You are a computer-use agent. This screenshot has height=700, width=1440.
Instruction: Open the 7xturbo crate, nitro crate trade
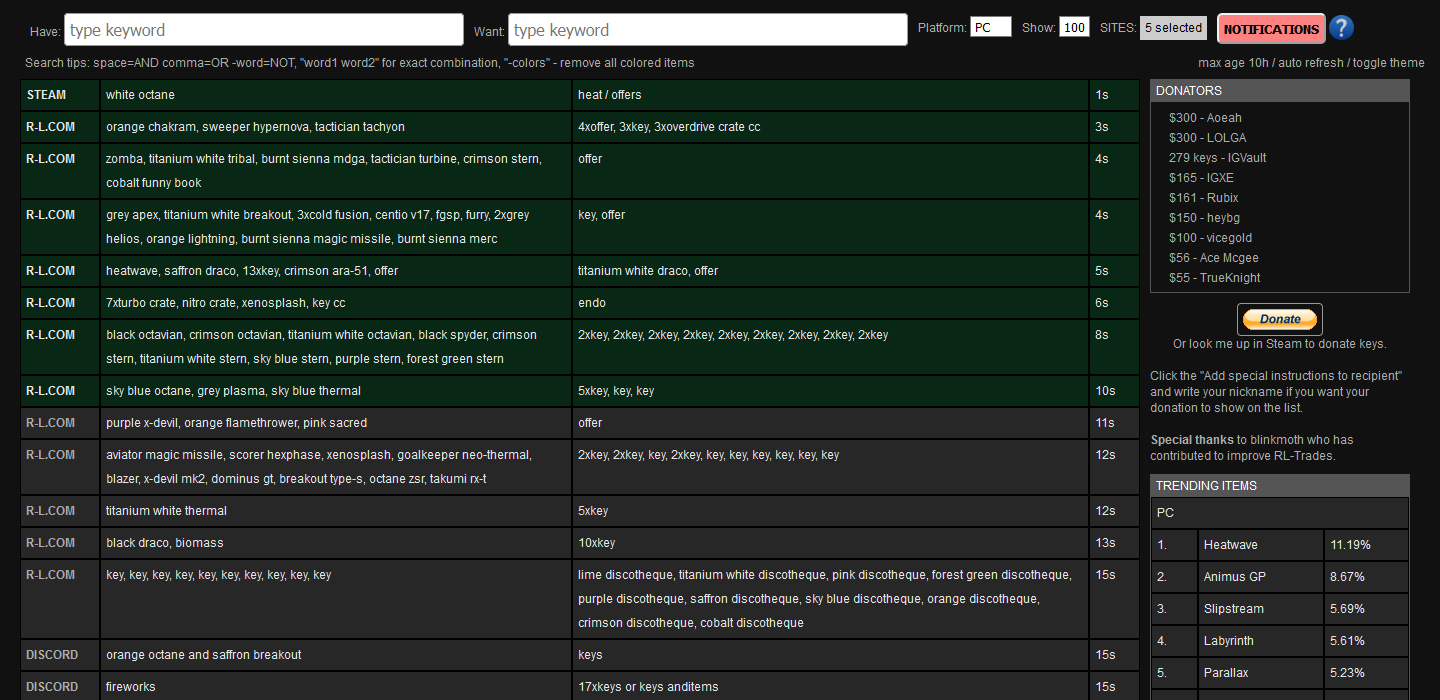point(336,303)
